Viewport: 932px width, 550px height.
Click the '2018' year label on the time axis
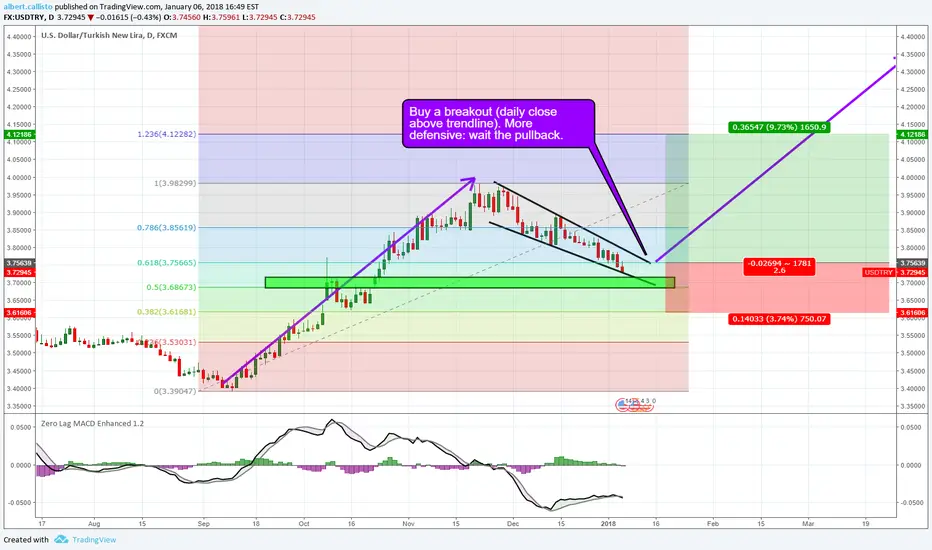609,524
